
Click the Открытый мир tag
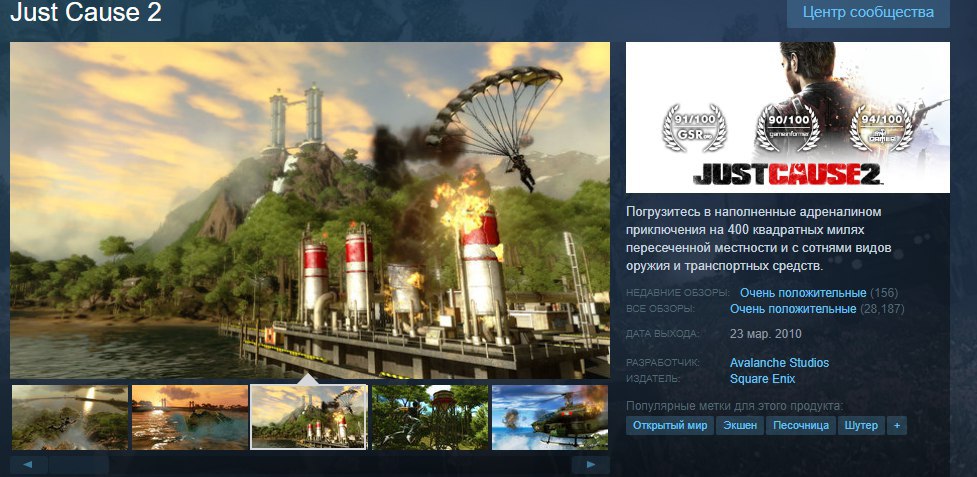[670, 426]
